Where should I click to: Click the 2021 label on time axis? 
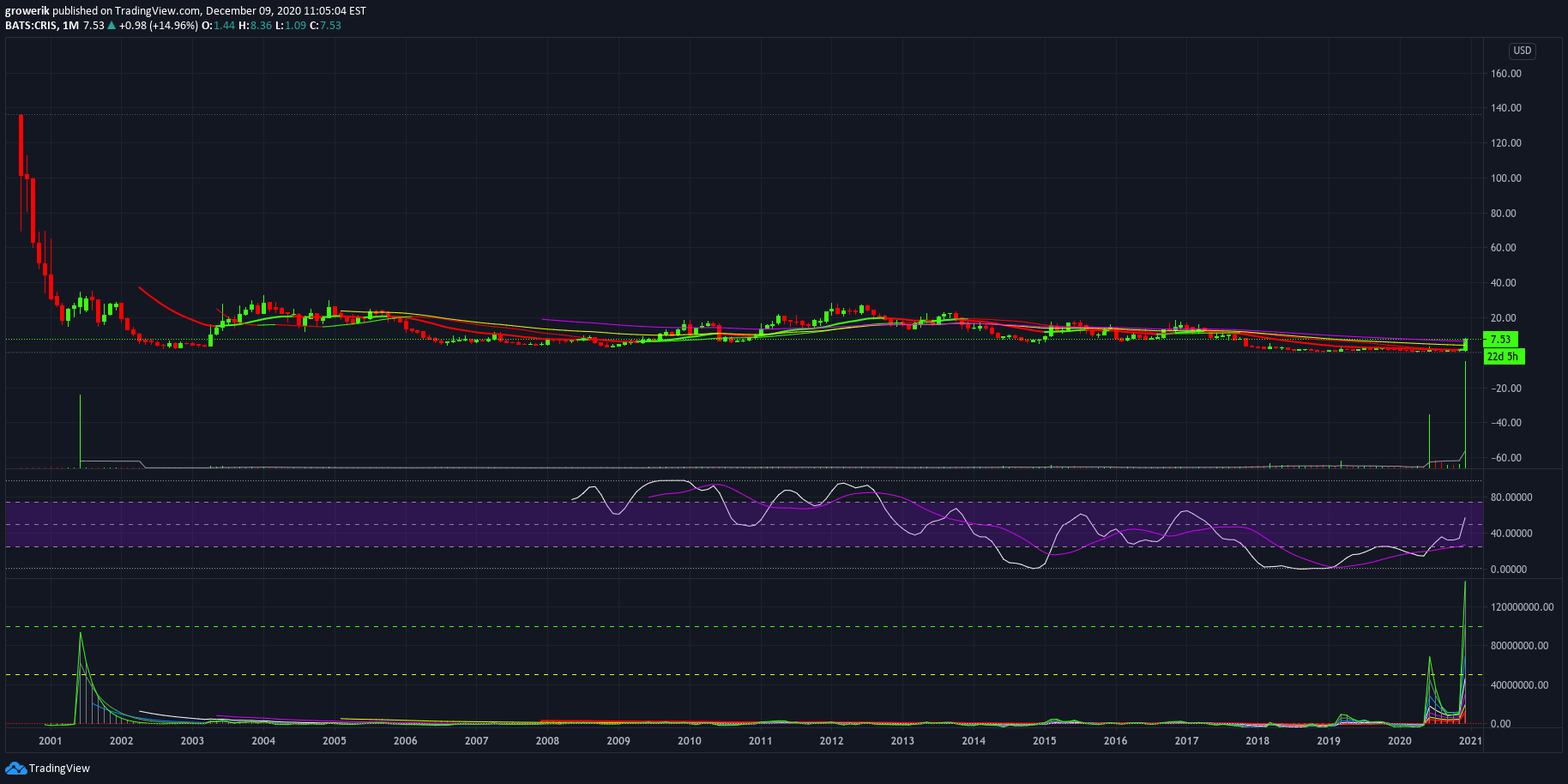coord(1470,741)
